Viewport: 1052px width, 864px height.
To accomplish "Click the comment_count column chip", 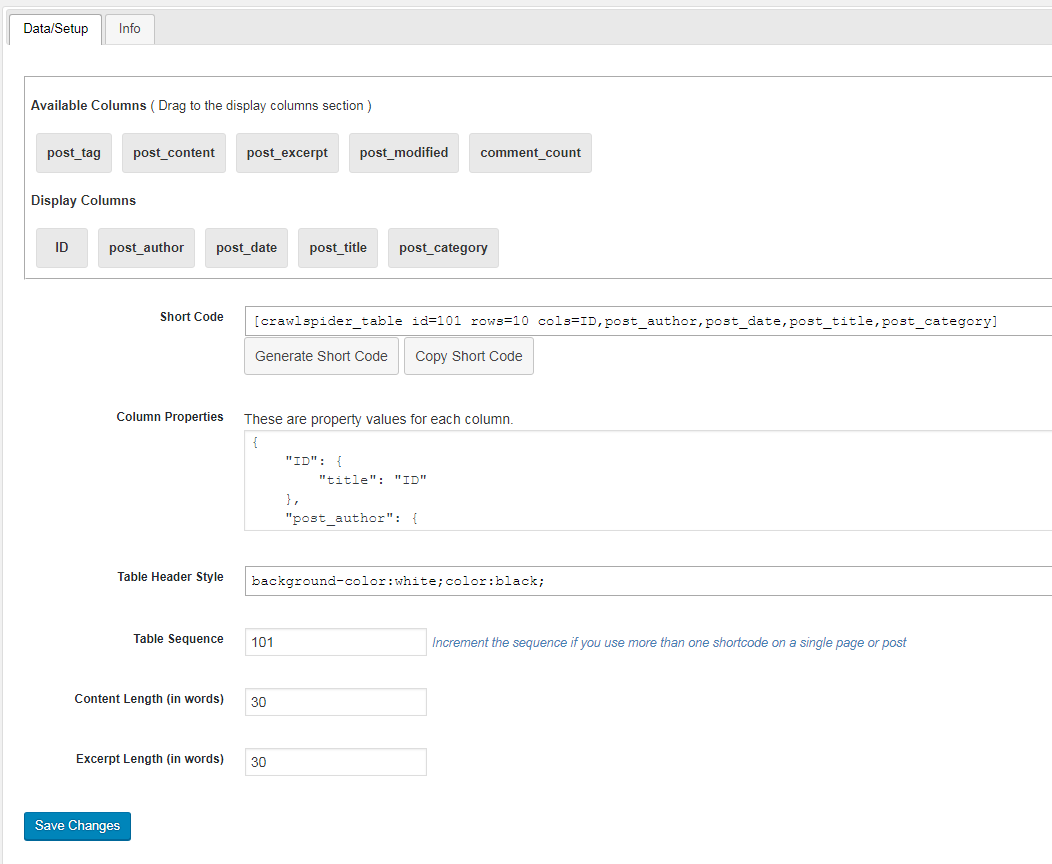I will coord(530,153).
